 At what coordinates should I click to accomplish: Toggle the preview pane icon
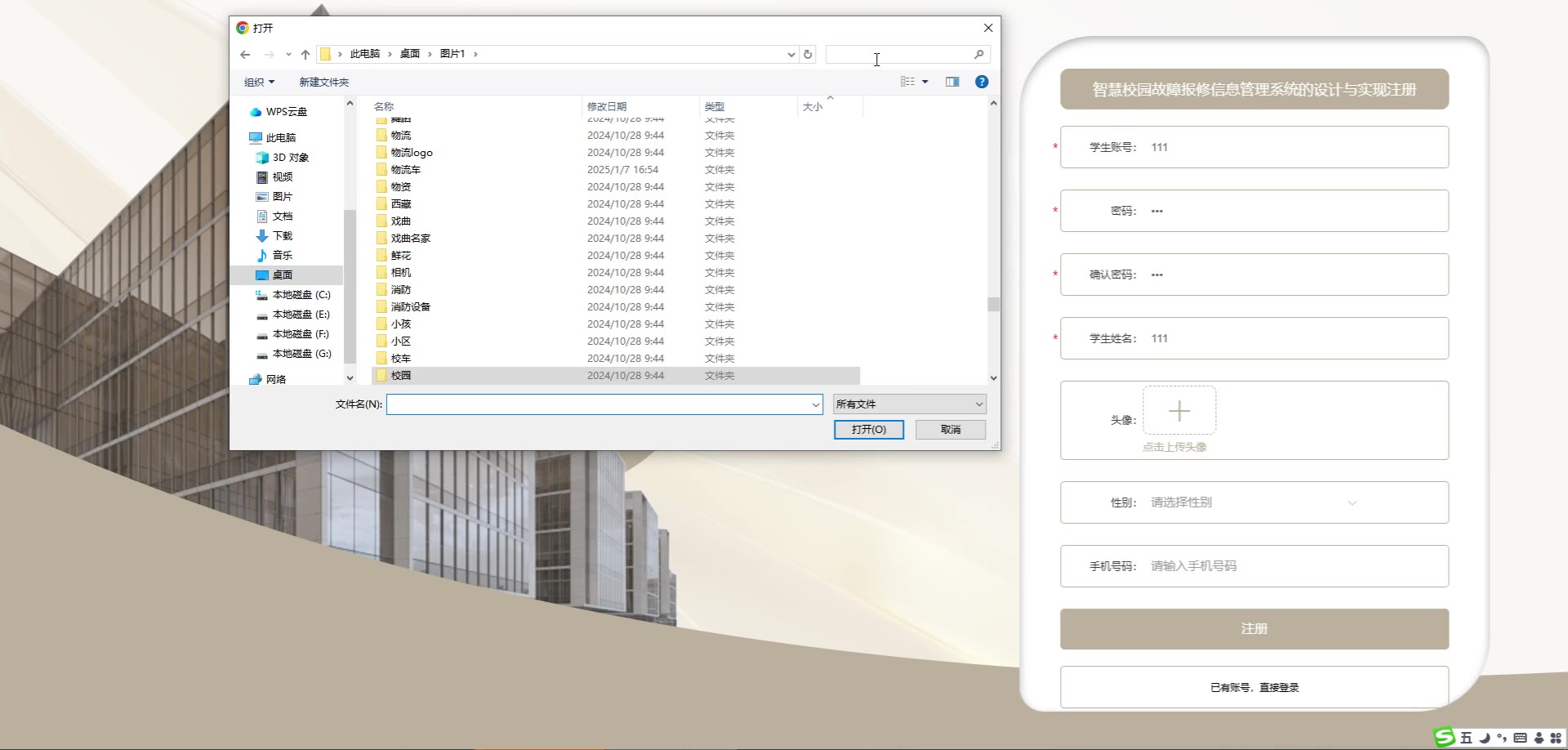pyautogui.click(x=952, y=82)
